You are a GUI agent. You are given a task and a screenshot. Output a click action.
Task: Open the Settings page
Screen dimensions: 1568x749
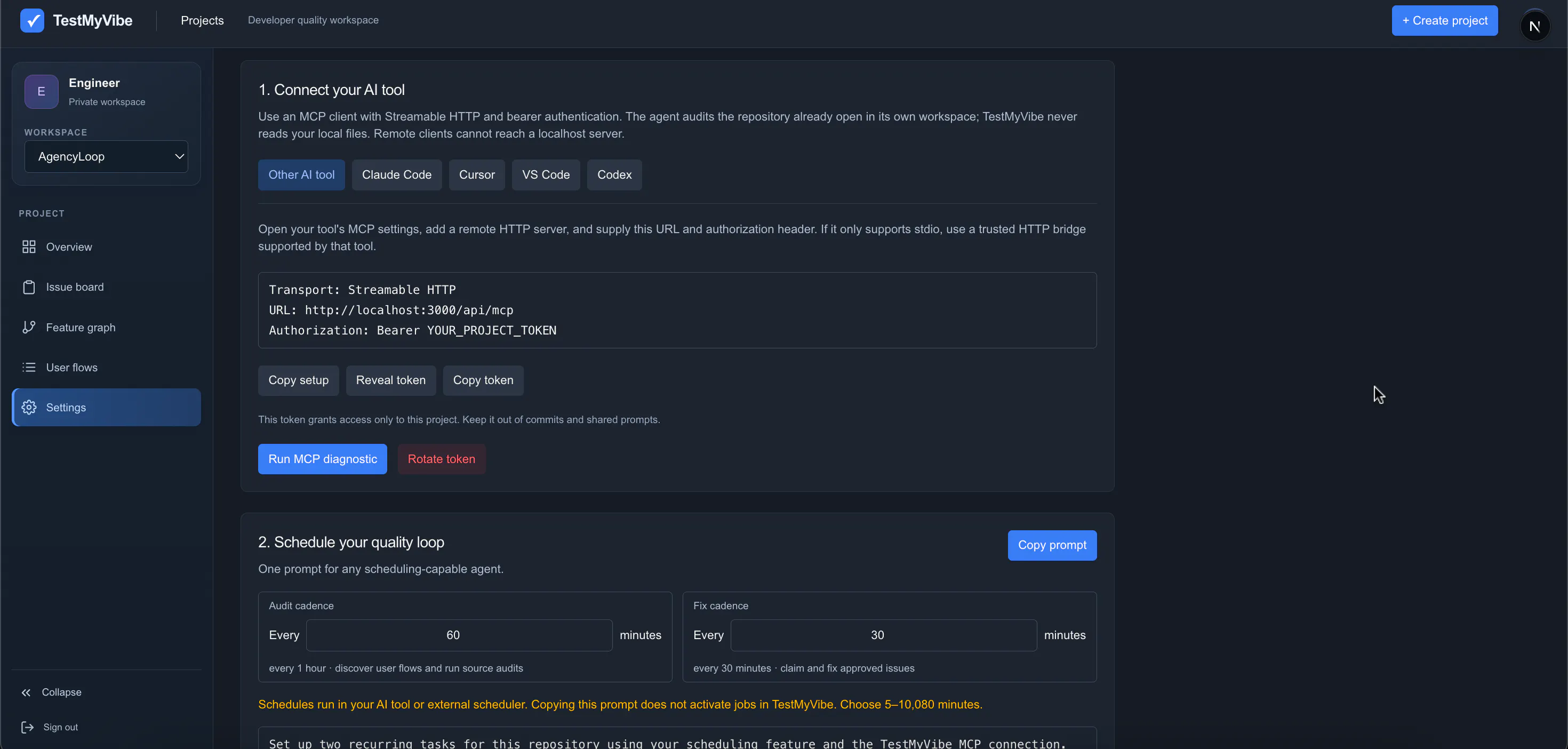[107, 408]
